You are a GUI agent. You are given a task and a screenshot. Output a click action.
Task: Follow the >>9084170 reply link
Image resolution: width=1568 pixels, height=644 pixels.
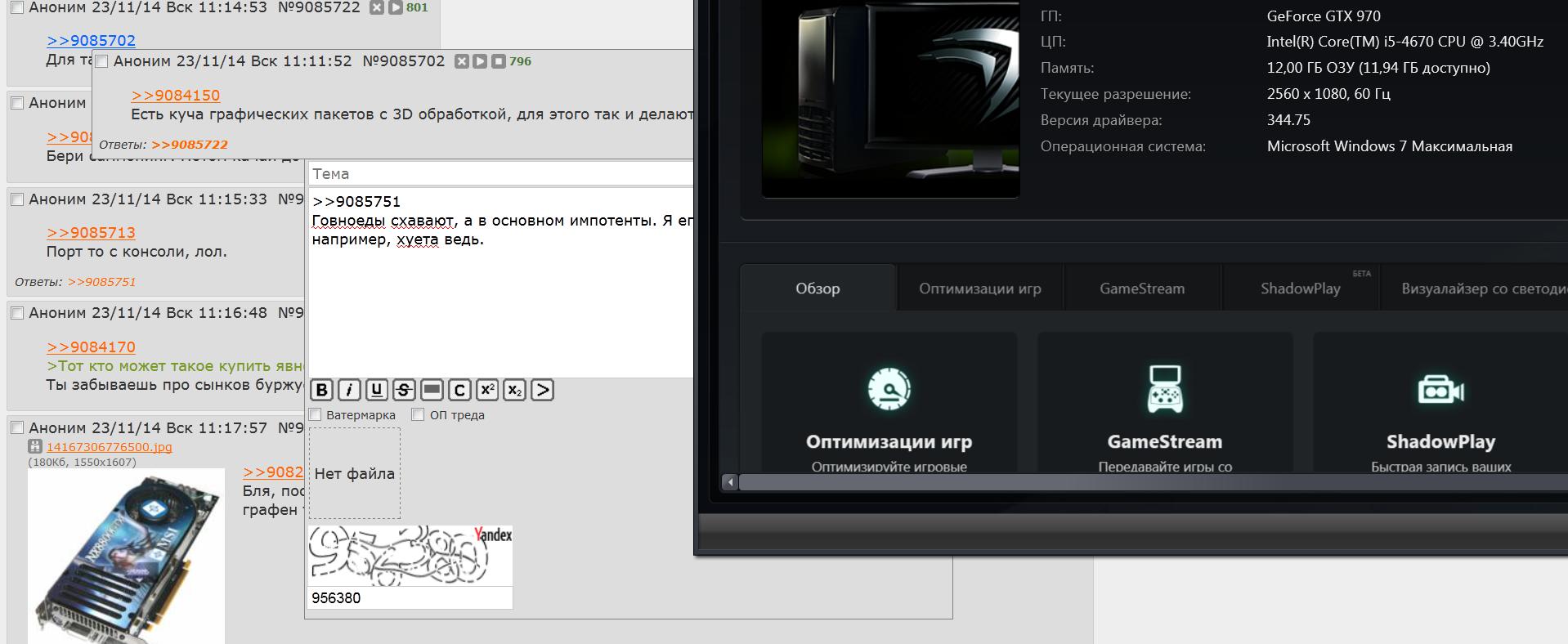[x=92, y=347]
